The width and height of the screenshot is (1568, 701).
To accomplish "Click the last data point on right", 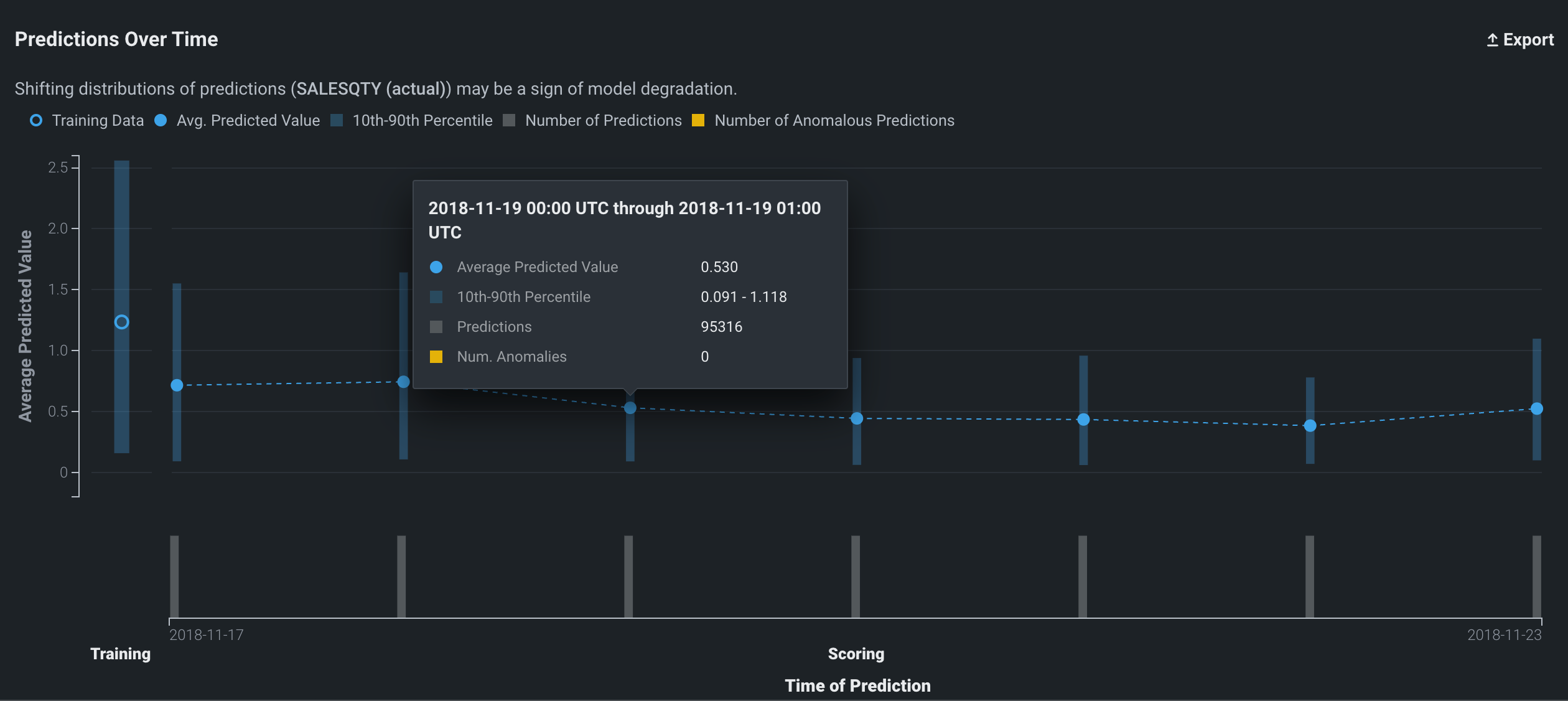I will (x=1536, y=408).
